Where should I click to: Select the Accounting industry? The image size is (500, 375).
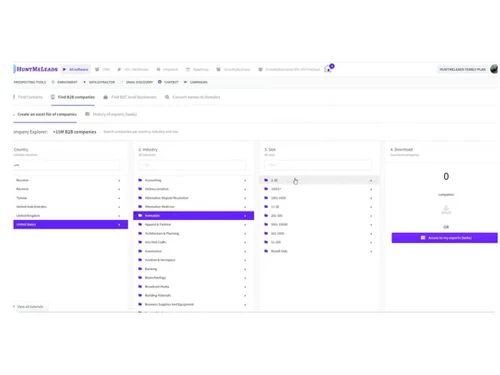point(193,180)
